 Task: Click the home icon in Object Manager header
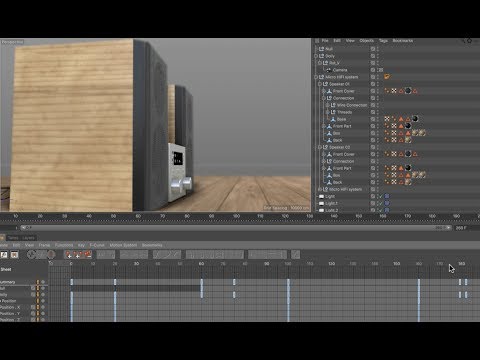click(470, 41)
